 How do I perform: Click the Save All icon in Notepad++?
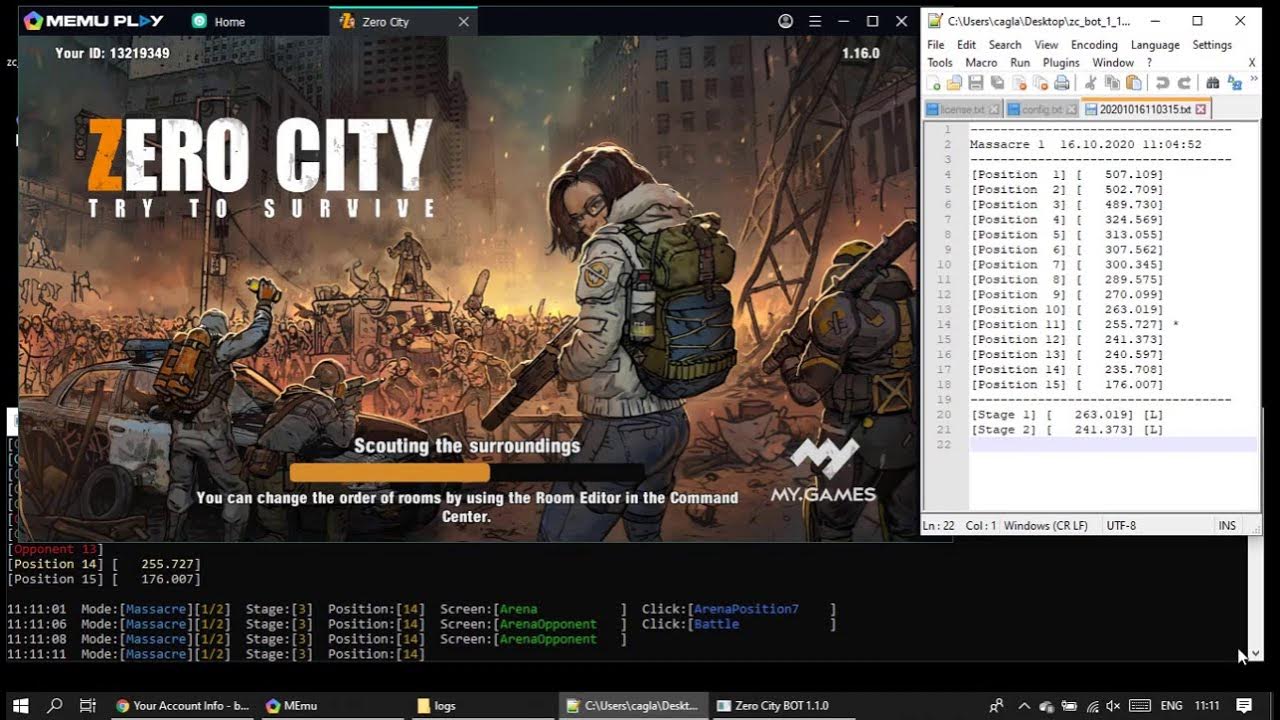[997, 83]
